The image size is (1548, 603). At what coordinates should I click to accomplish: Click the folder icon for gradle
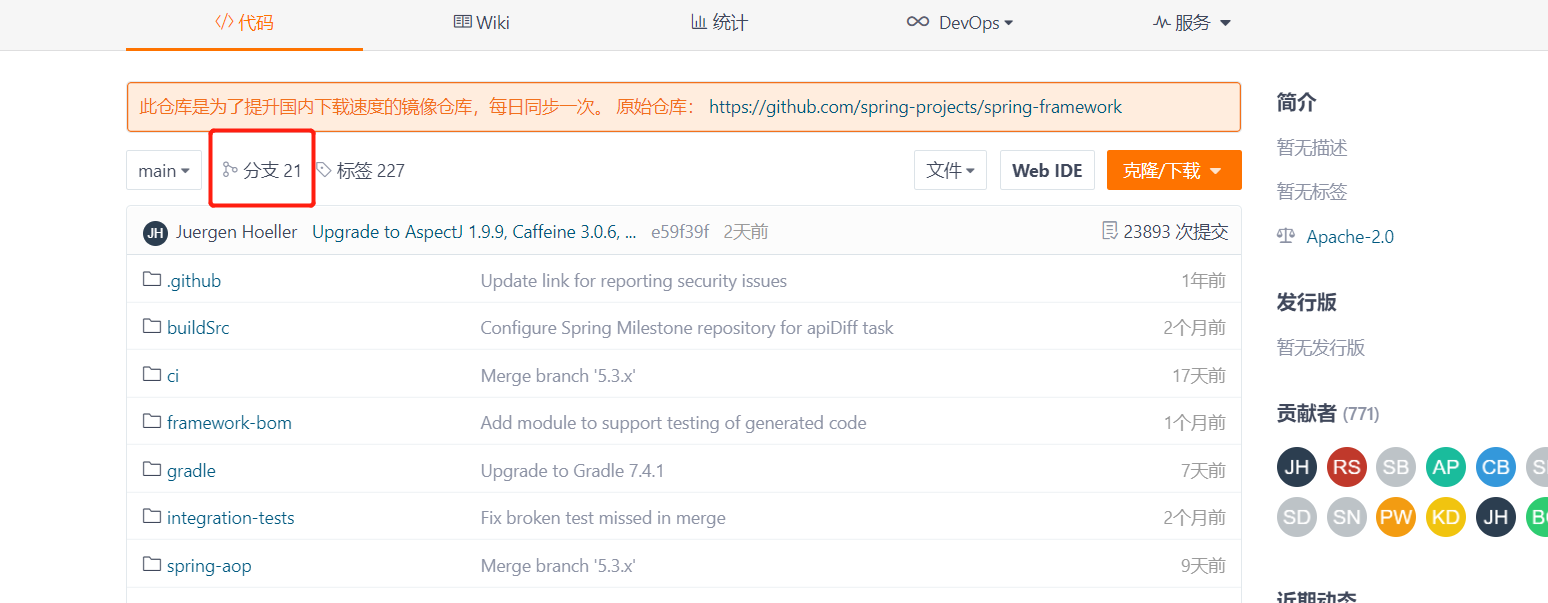coord(152,470)
